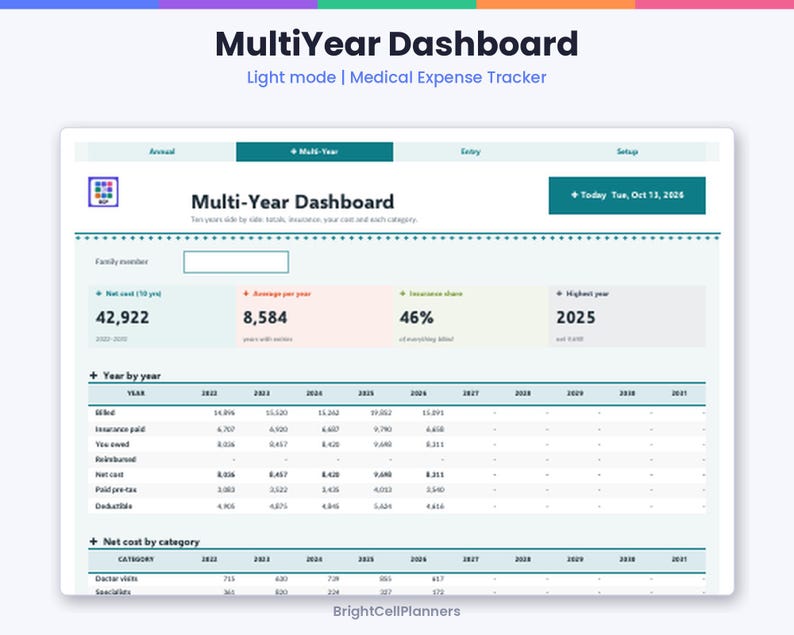Select the Reimbursed row label
The image size is (794, 635).
(x=115, y=459)
